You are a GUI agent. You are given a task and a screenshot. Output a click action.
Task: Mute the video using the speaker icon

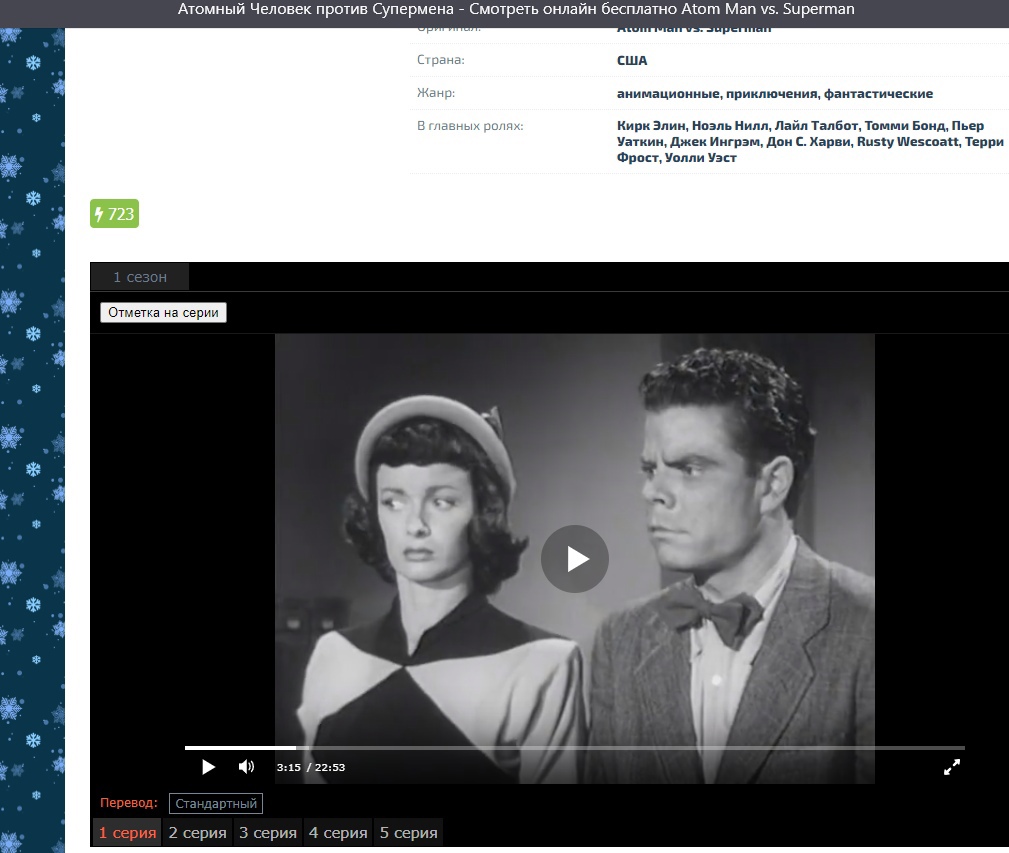[246, 767]
